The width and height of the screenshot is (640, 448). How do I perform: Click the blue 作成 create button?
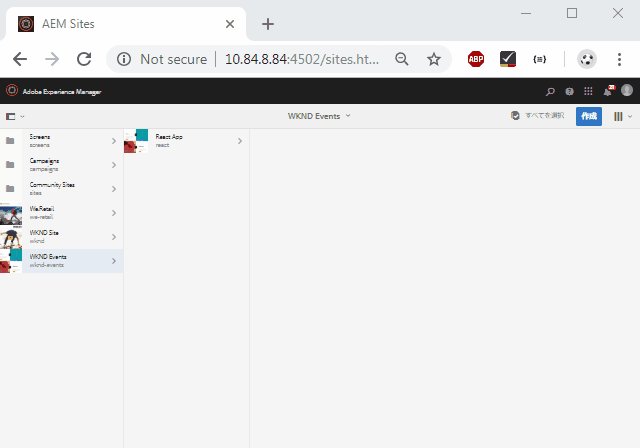(589, 116)
